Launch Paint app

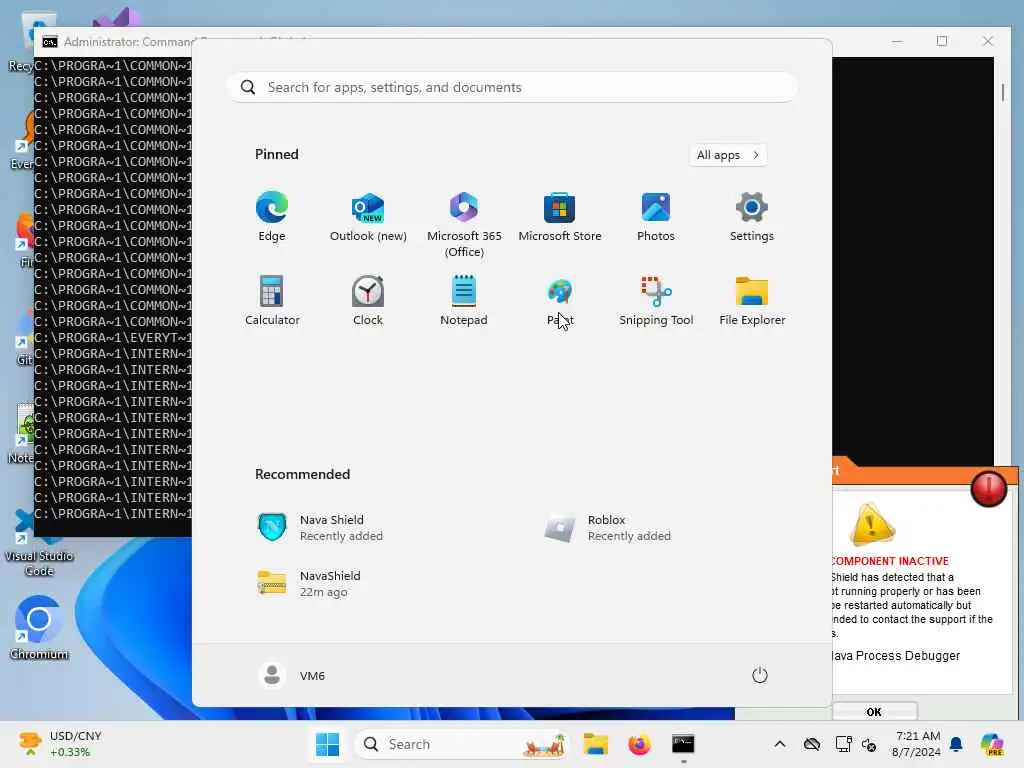coord(560,301)
